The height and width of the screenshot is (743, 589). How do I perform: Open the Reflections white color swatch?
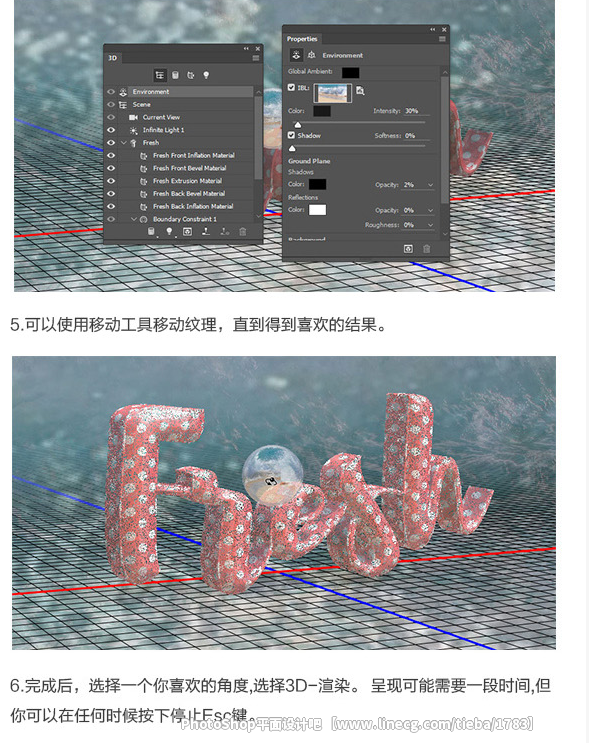[x=317, y=210]
